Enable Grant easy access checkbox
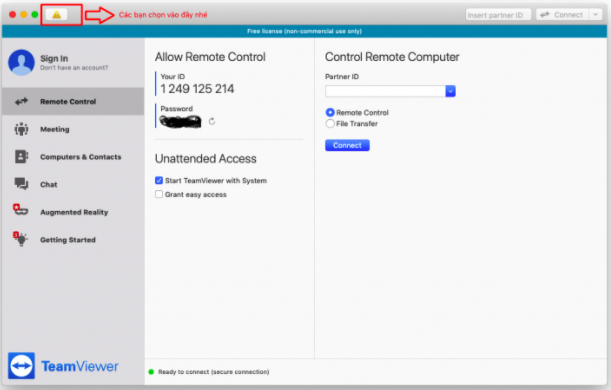611x390 pixels. click(x=159, y=194)
